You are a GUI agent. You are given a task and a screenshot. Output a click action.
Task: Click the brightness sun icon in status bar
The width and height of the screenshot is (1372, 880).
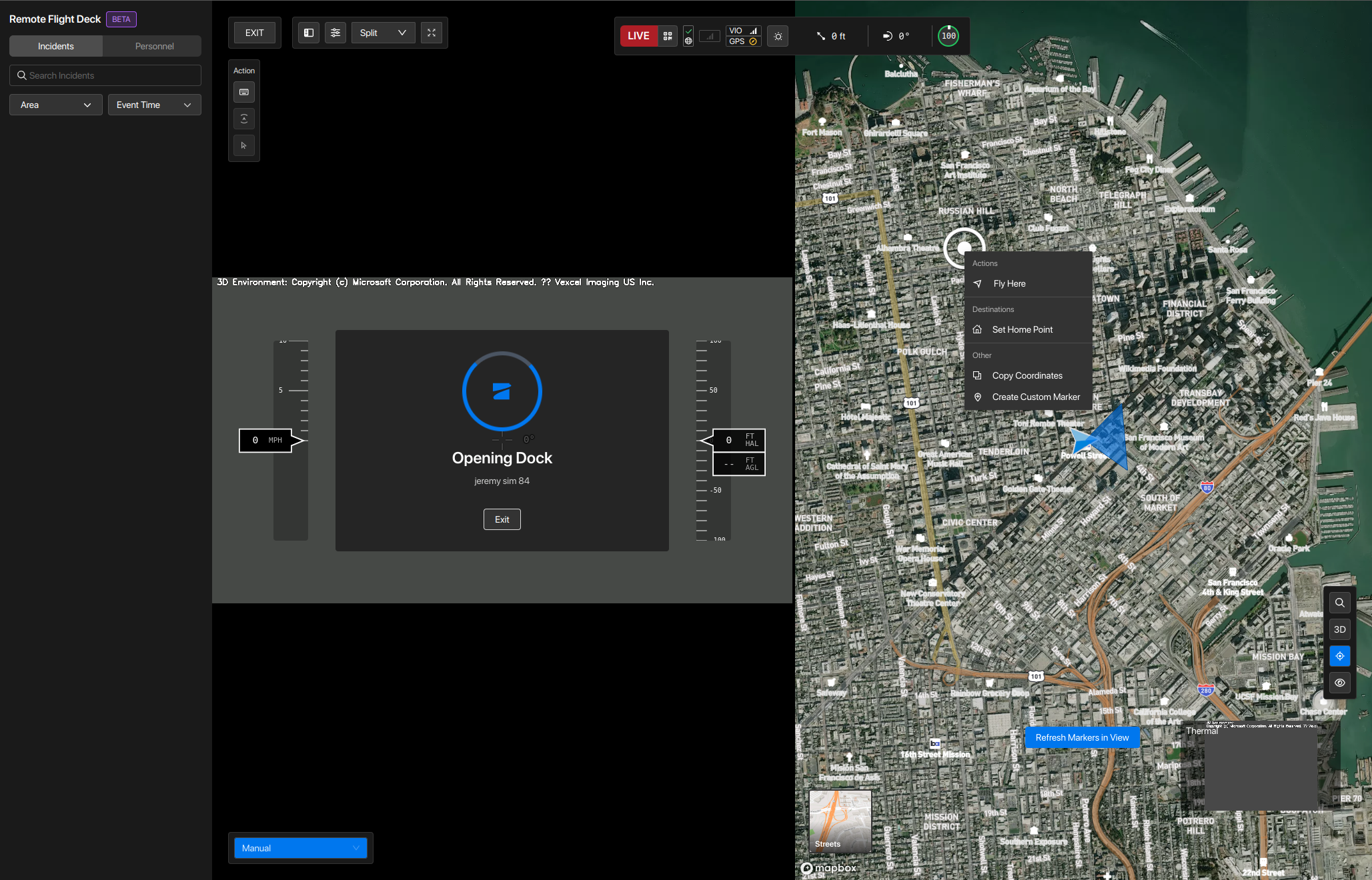[x=778, y=37]
